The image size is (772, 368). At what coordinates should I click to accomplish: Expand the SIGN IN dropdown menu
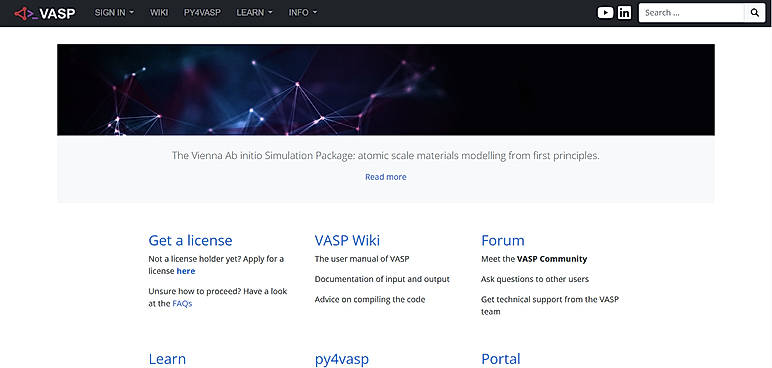pos(114,13)
